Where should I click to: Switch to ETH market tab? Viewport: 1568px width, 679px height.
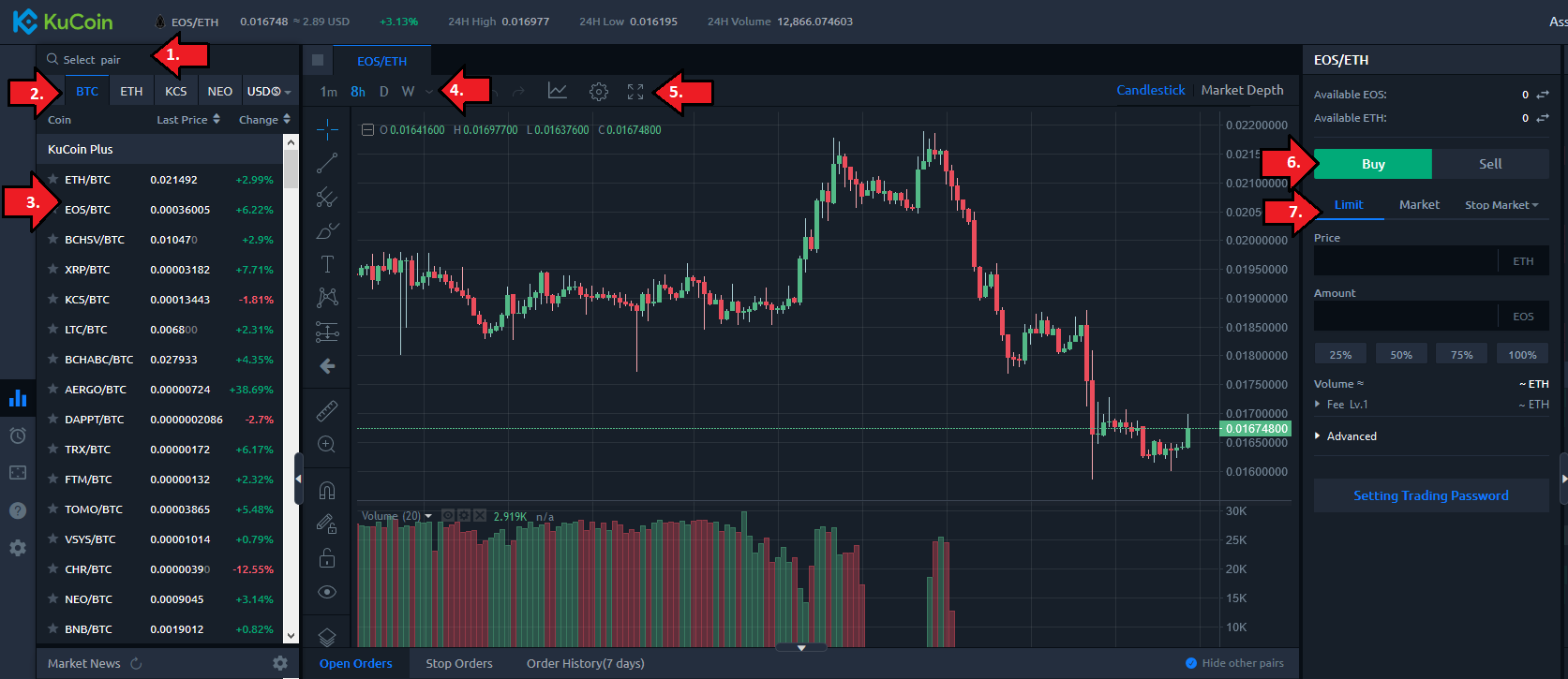click(x=131, y=91)
